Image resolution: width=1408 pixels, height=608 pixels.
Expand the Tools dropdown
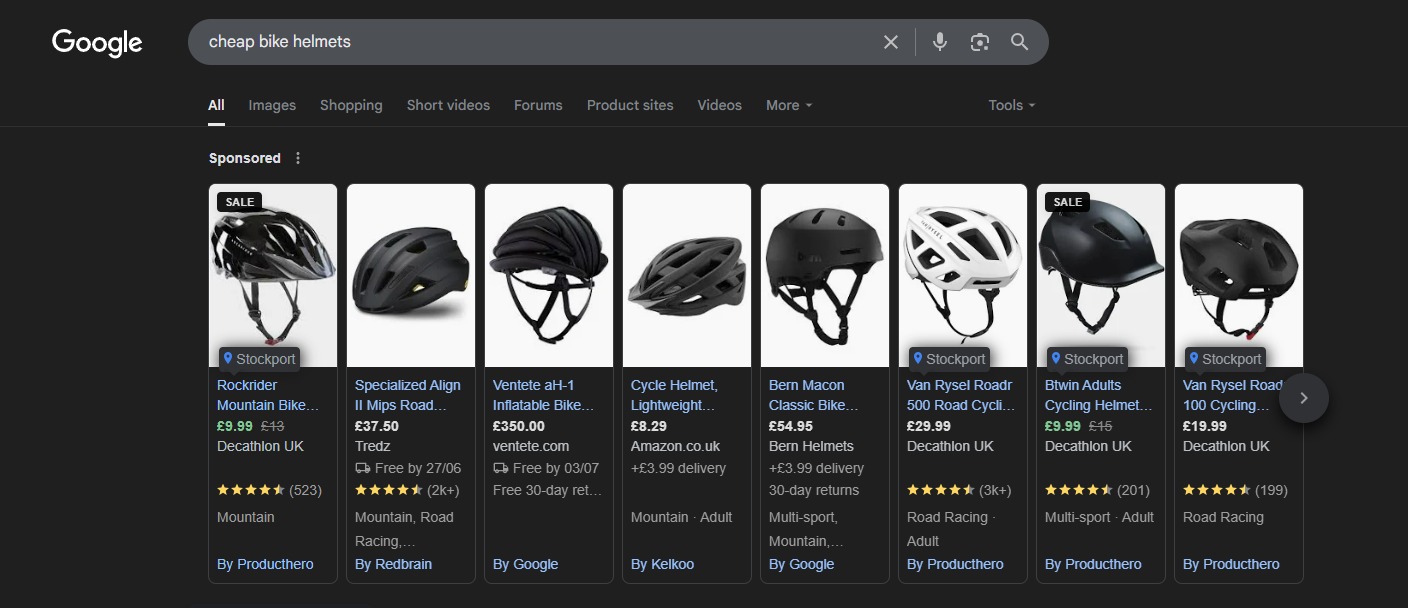click(x=1012, y=105)
